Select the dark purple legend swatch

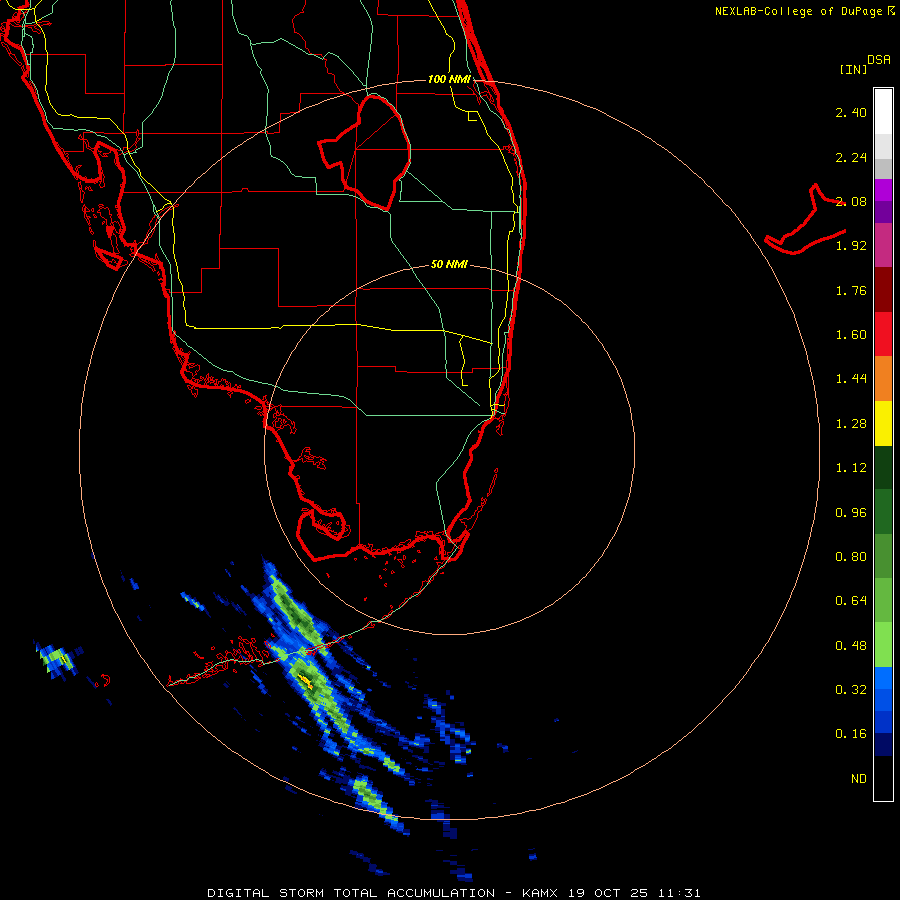tap(883, 212)
